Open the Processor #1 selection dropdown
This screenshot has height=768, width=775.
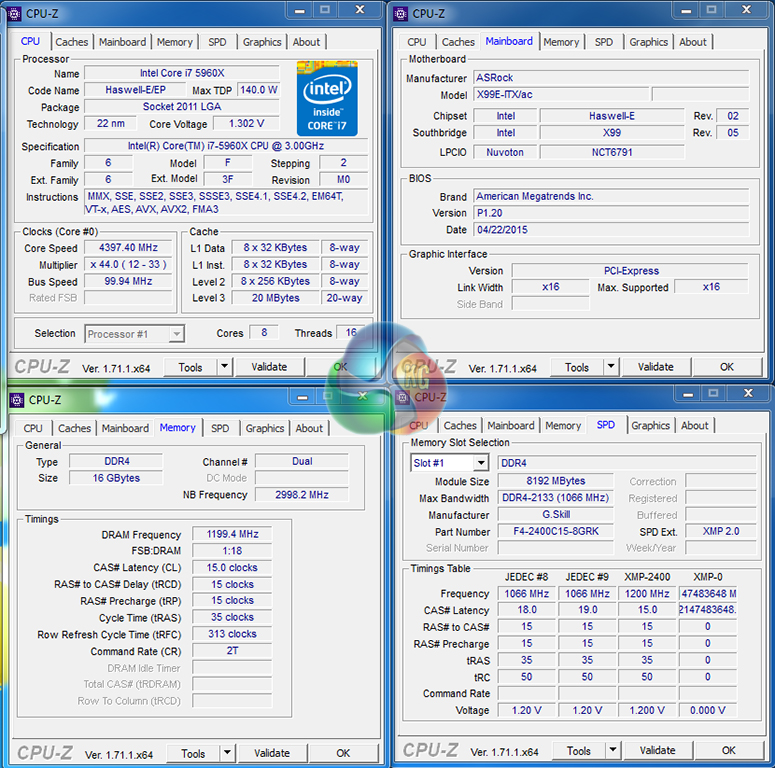coord(176,334)
